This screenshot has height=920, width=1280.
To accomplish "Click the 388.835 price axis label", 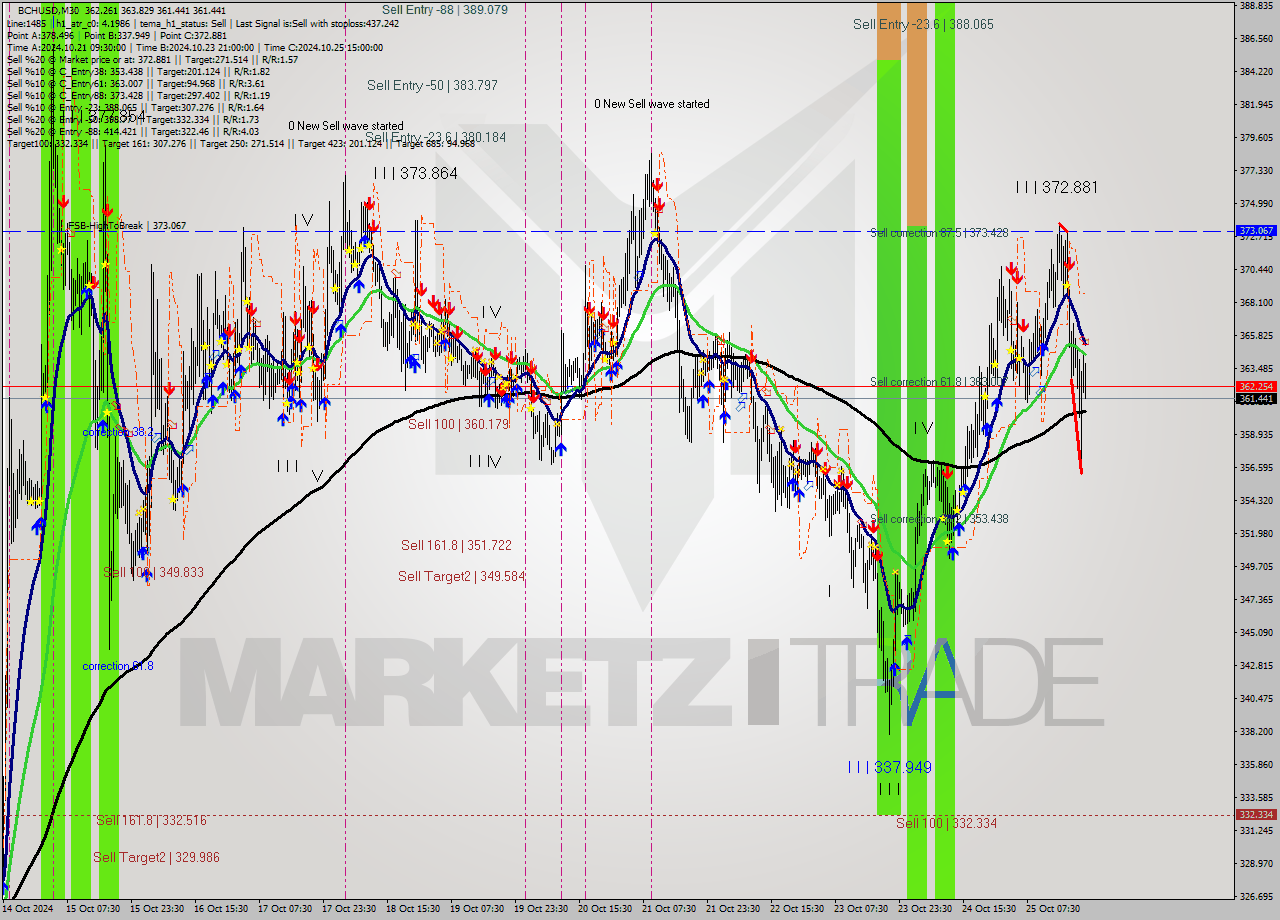I will pyautogui.click(x=1256, y=5).
